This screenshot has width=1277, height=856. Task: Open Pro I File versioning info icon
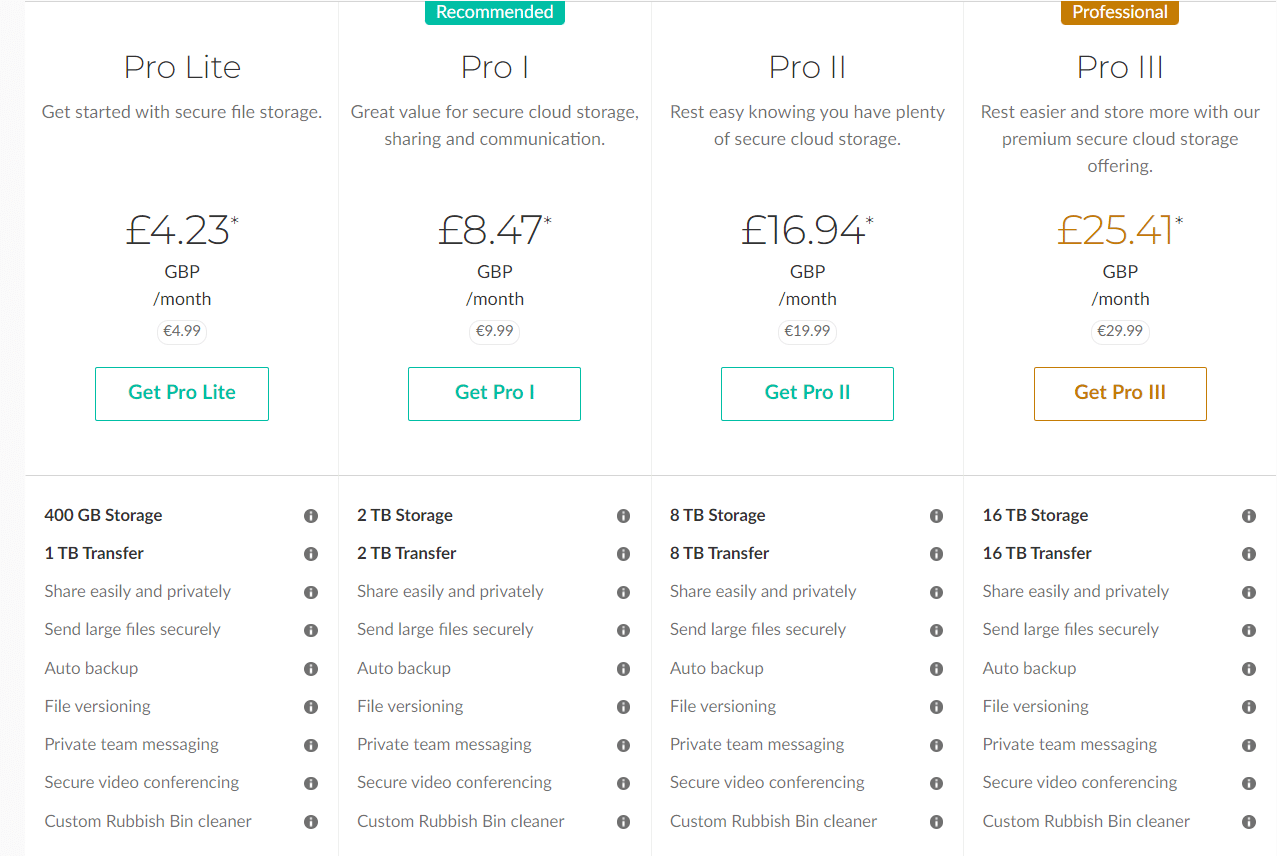coord(624,707)
